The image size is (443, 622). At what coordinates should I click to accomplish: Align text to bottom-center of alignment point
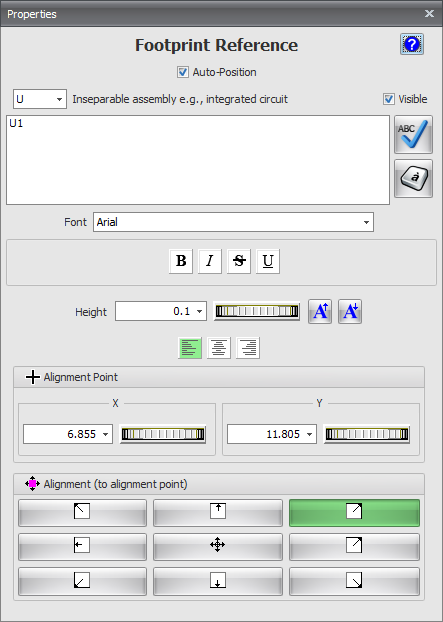[218, 581]
